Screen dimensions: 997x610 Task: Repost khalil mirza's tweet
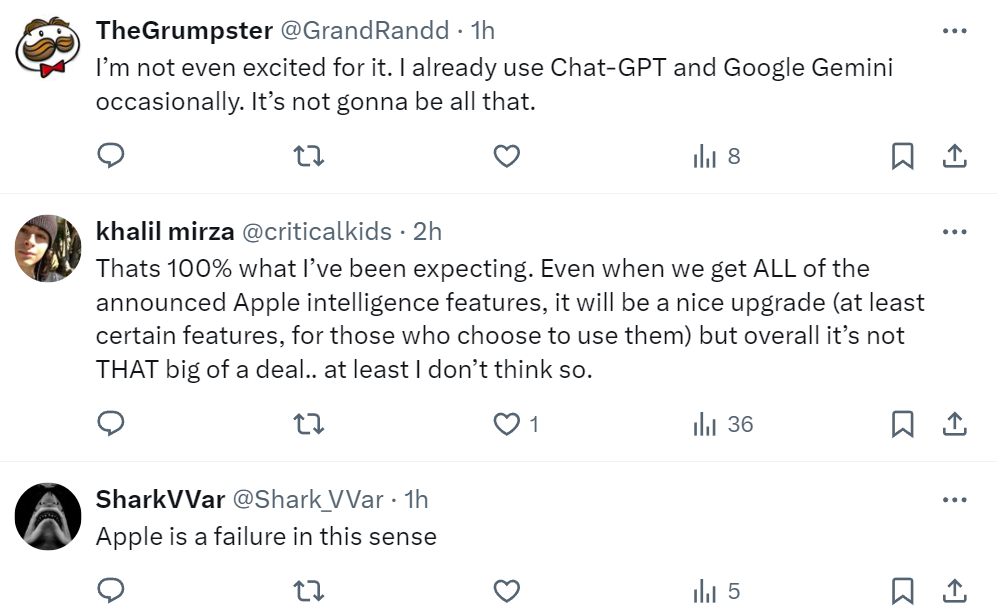coord(310,424)
